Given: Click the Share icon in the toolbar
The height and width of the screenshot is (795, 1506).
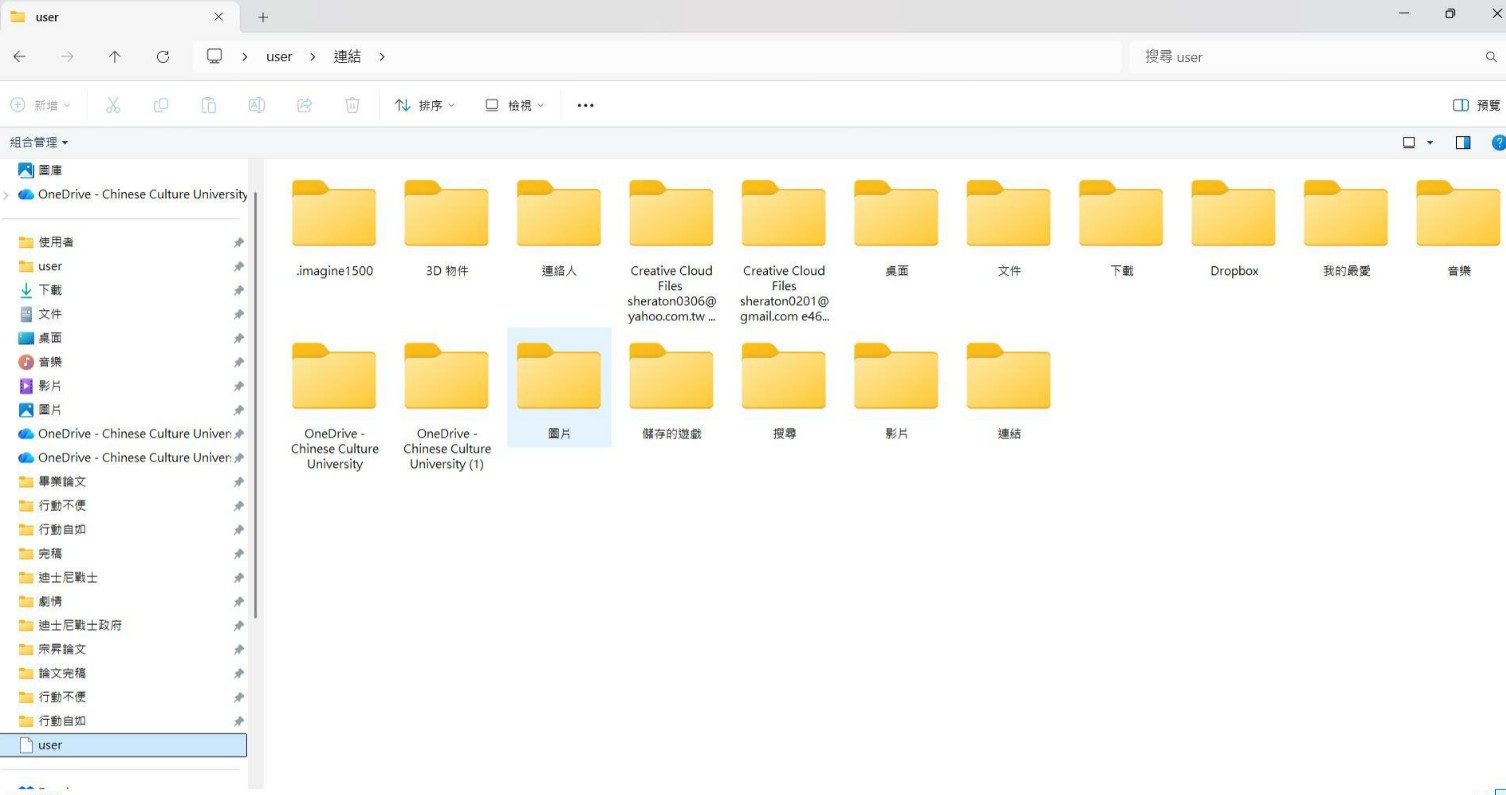Looking at the screenshot, I should click(x=304, y=104).
